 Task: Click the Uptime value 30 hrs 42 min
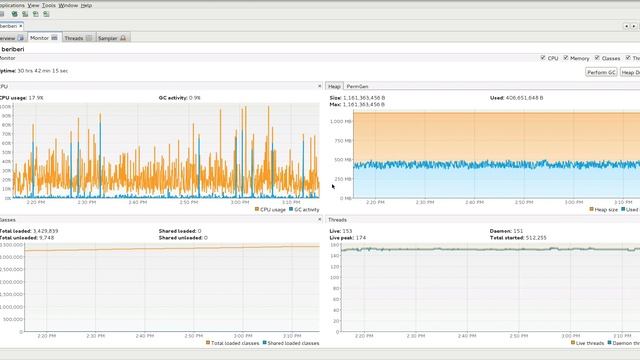[42, 71]
